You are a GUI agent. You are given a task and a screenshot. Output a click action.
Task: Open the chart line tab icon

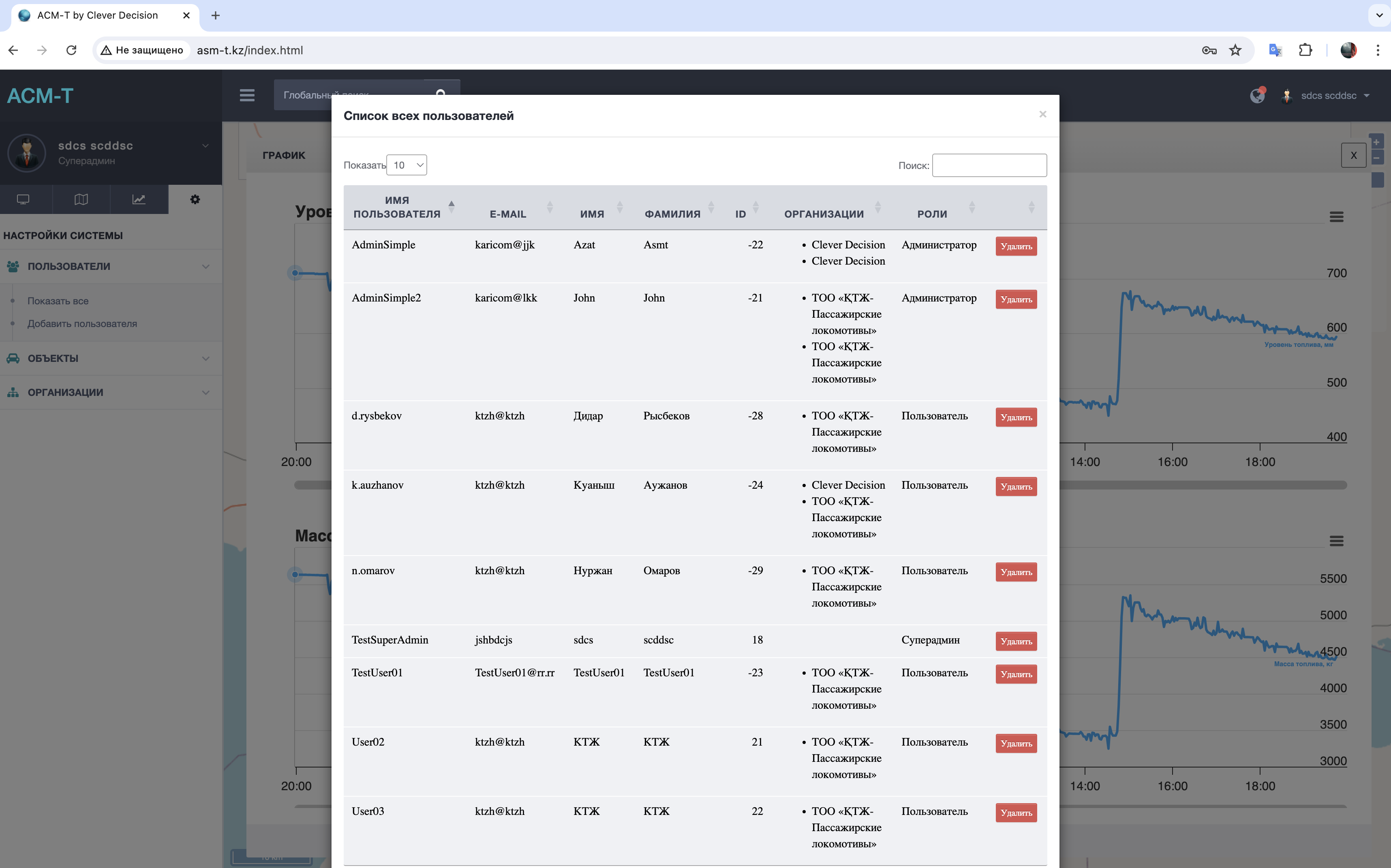pos(139,199)
